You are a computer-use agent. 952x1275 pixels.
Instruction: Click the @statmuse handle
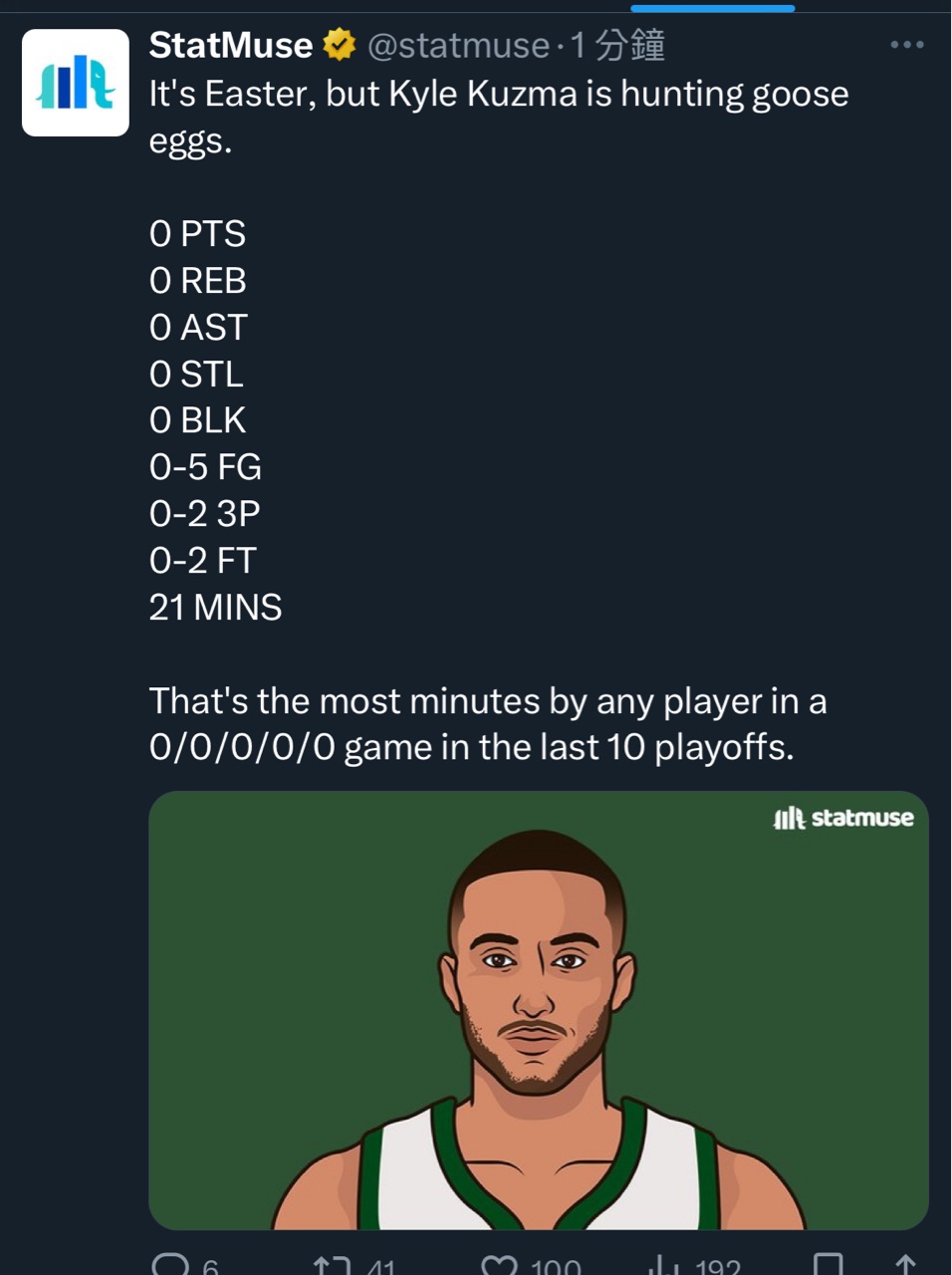click(458, 45)
